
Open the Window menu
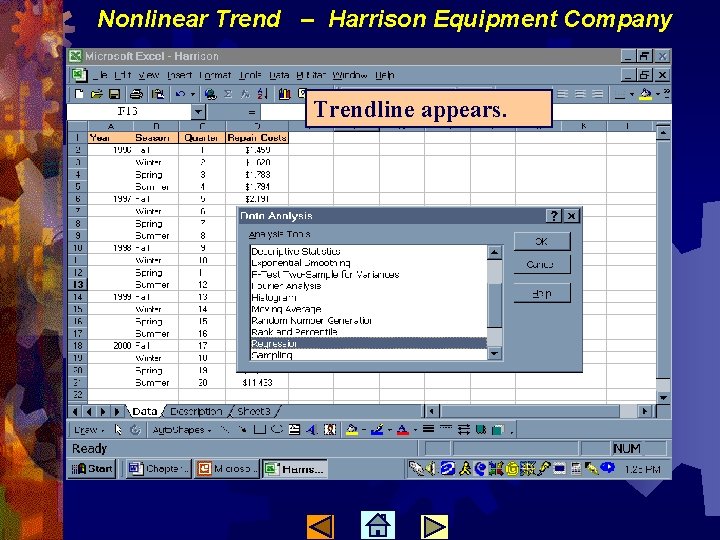pos(349,75)
